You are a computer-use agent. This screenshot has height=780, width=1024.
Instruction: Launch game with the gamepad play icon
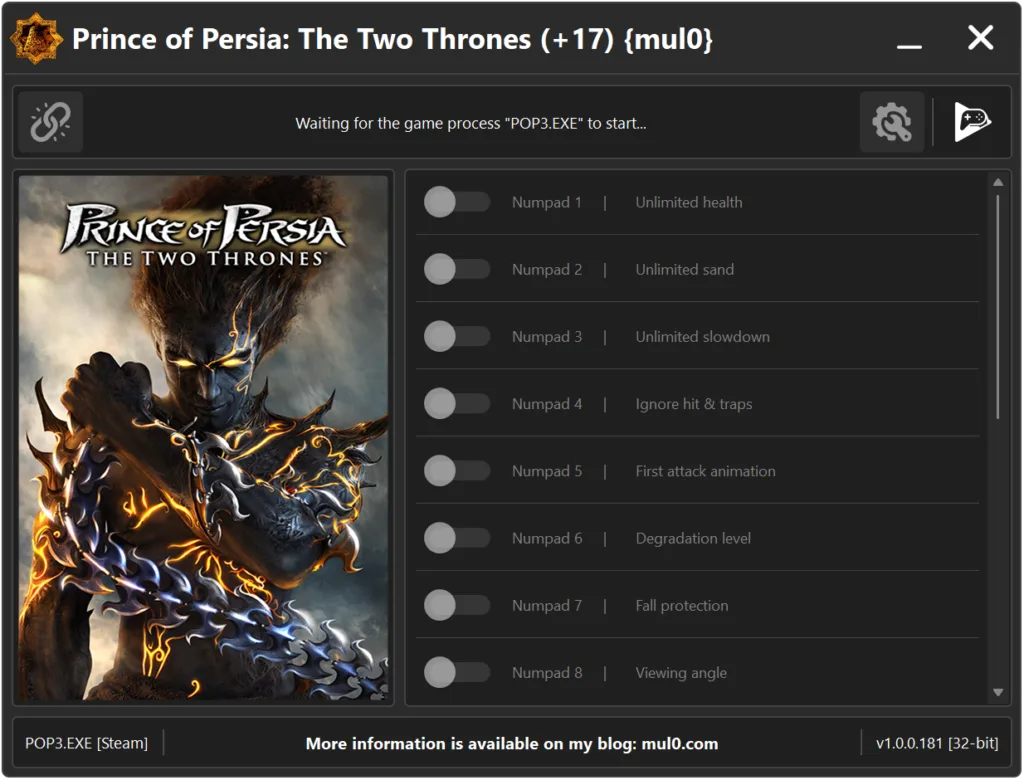(972, 122)
